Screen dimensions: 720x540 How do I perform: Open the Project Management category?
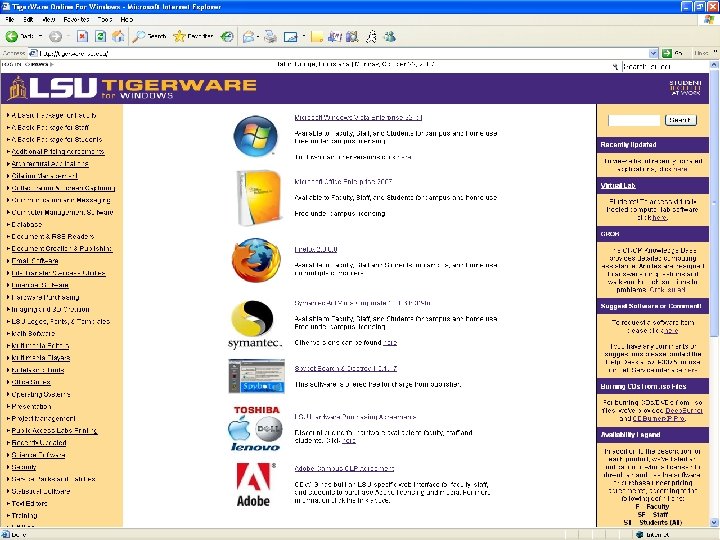(44, 418)
